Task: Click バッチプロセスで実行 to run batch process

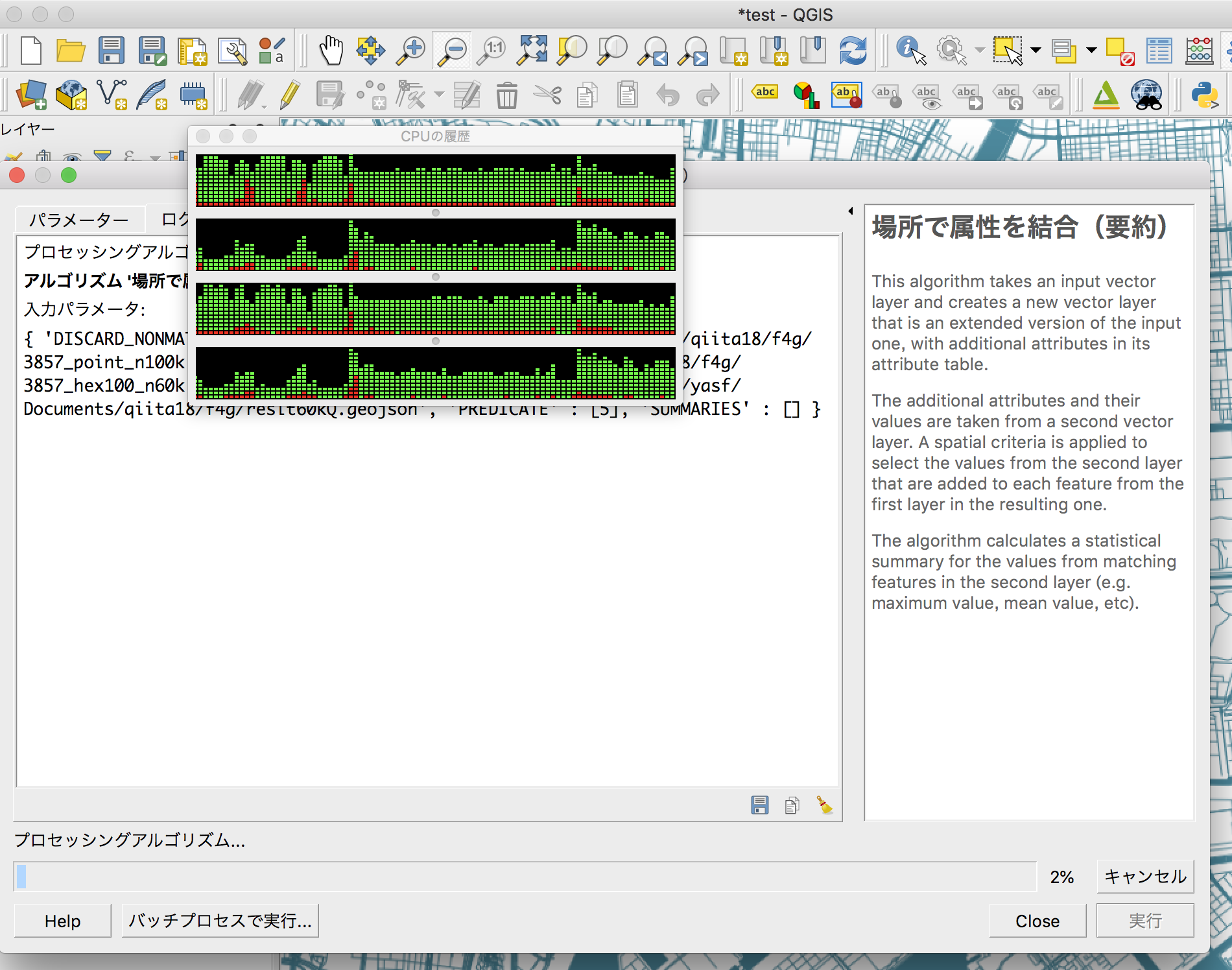Action: [x=221, y=921]
